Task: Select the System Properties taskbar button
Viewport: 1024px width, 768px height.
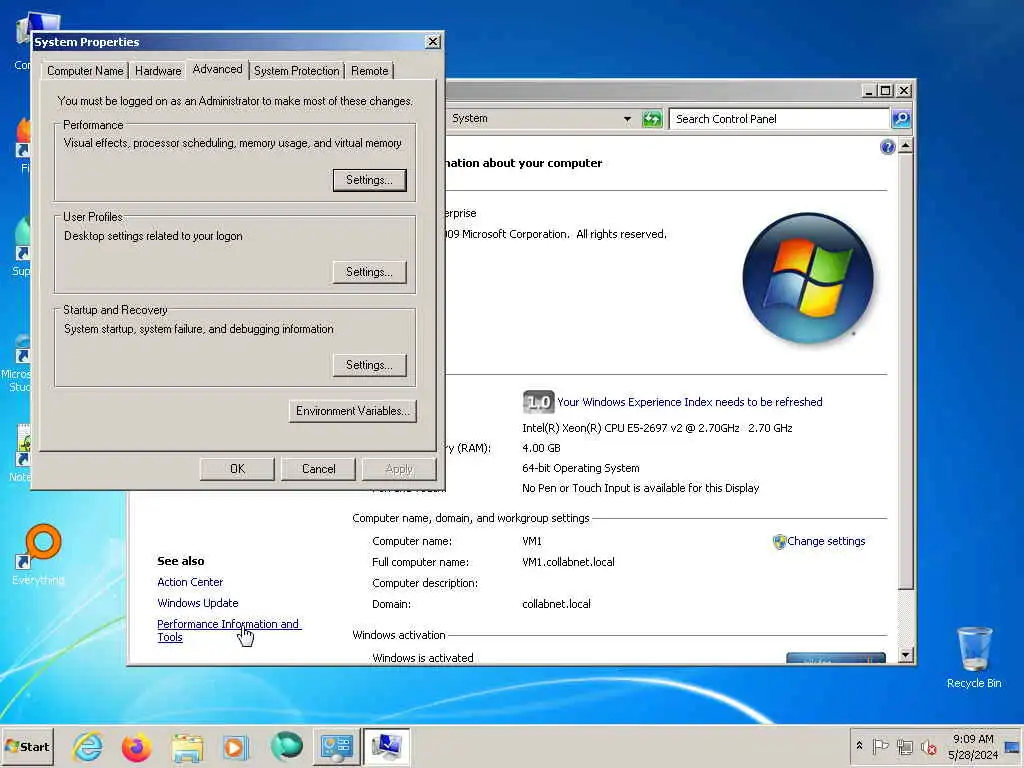Action: [x=387, y=747]
